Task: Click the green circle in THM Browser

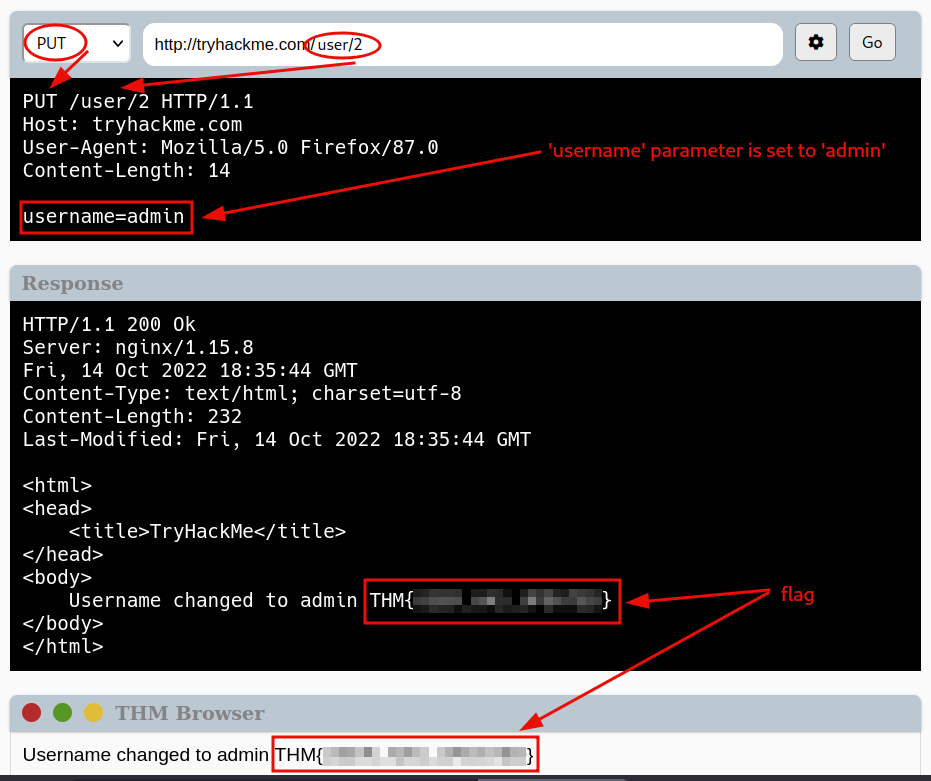Action: pyautogui.click(x=62, y=712)
